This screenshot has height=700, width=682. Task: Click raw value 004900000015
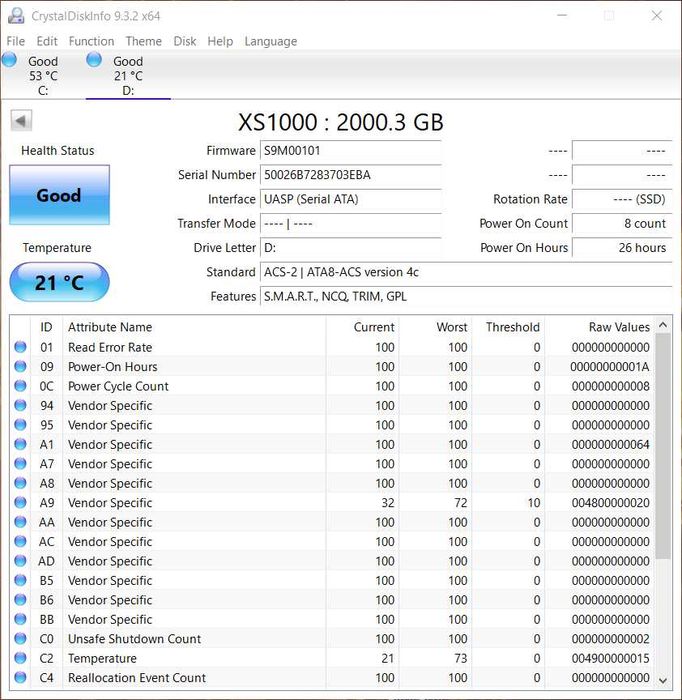[x=610, y=658]
